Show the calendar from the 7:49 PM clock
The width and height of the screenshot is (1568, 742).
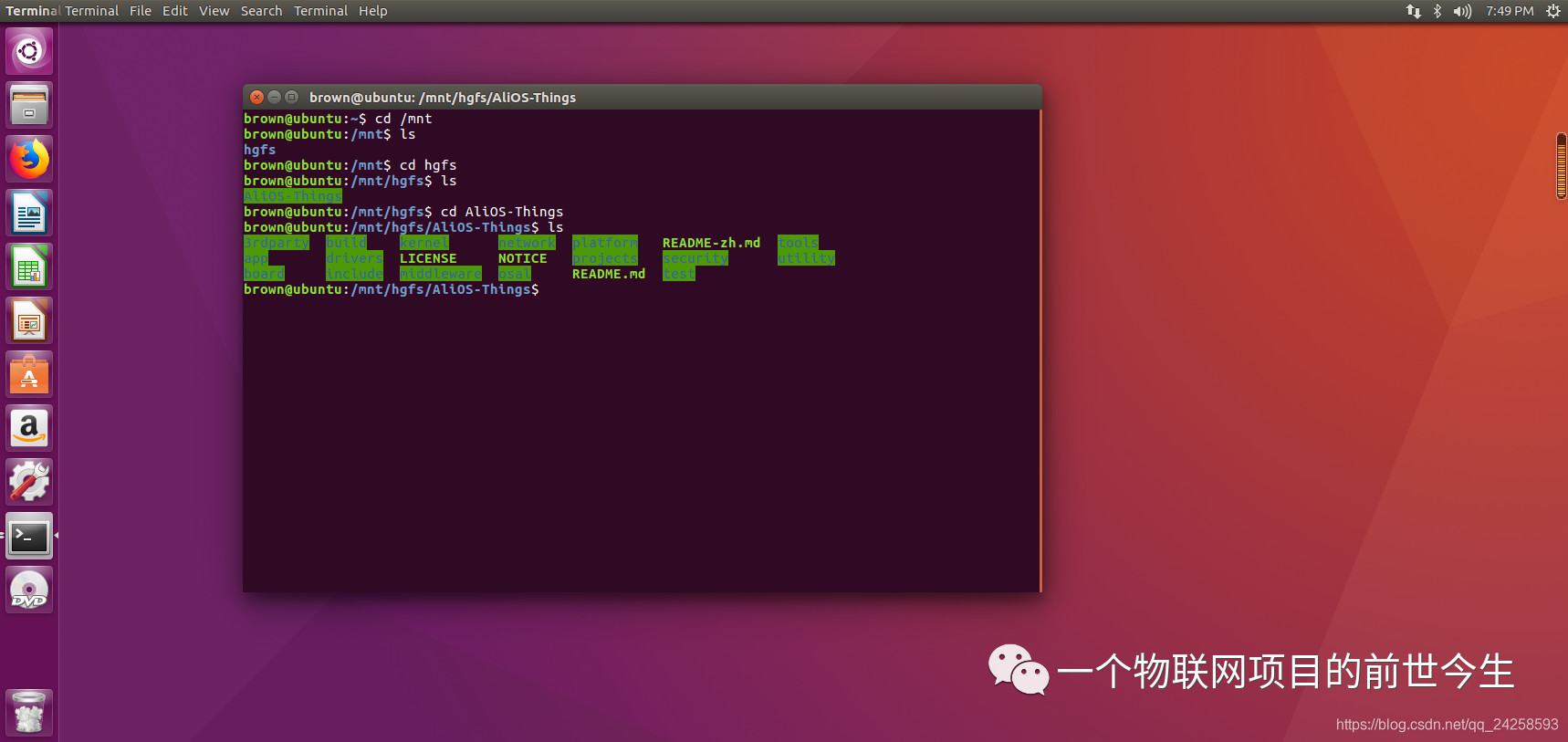click(1510, 11)
